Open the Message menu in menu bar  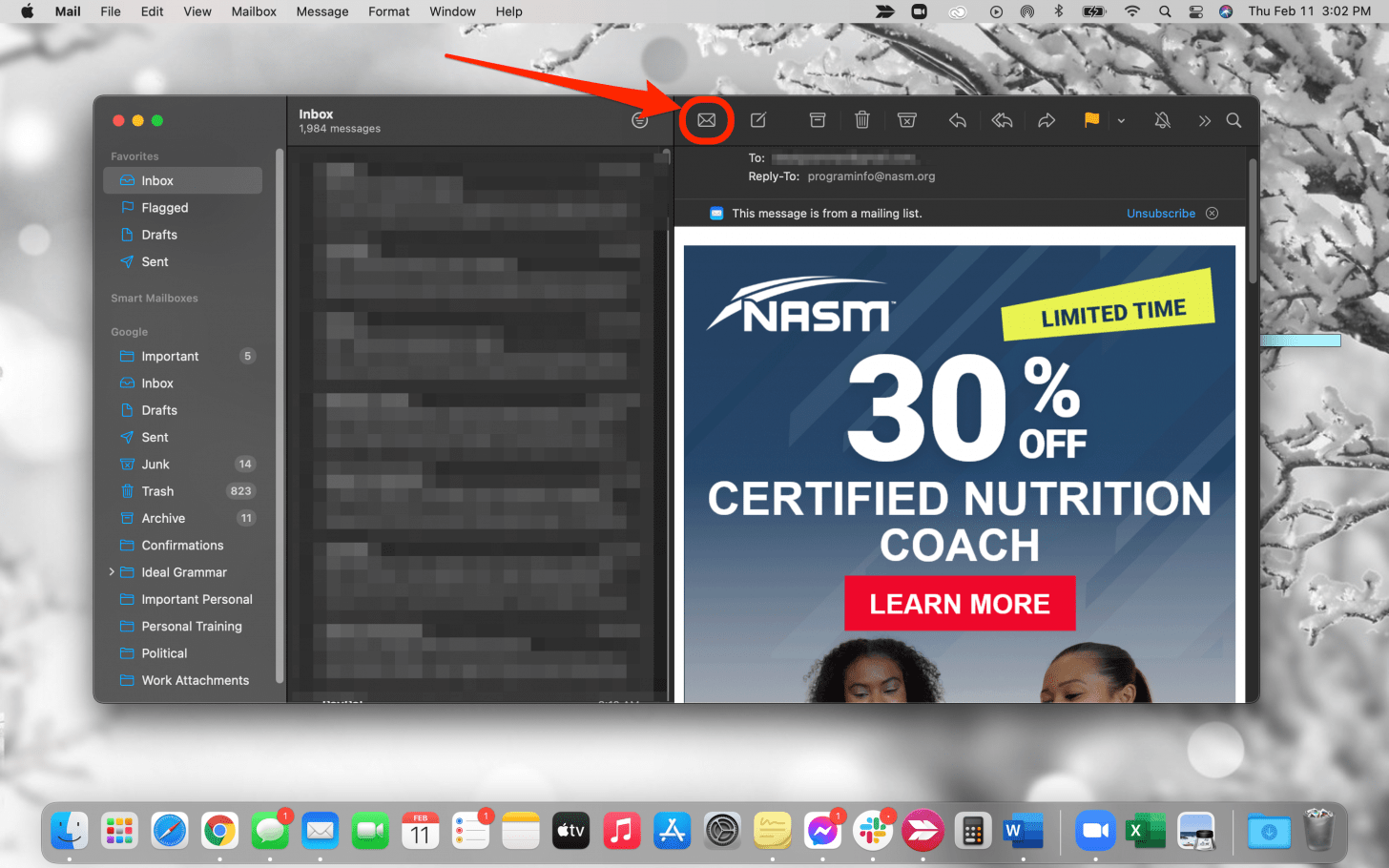pos(321,11)
